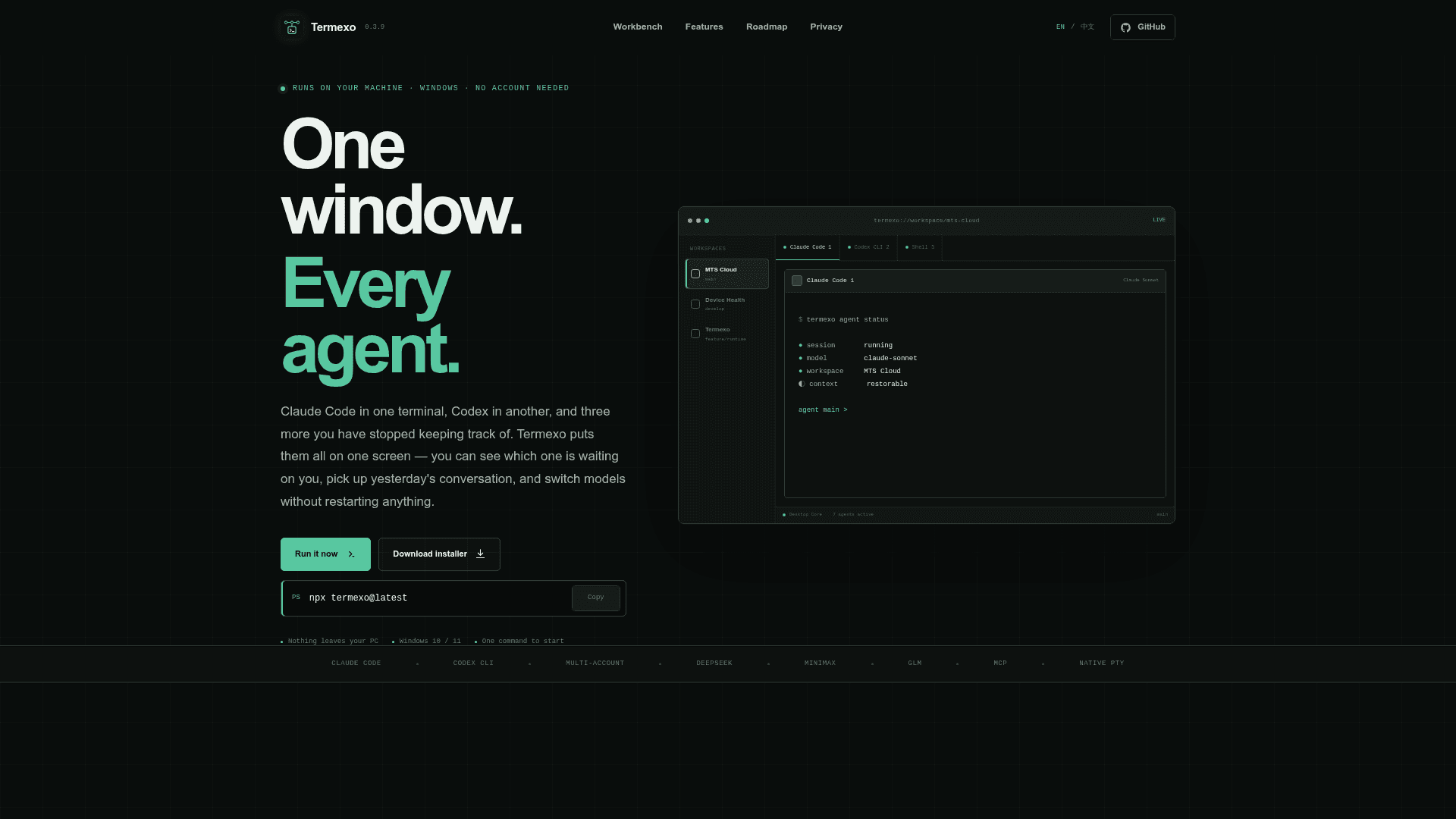Click the icon in the Claude Code 1 panel header
The height and width of the screenshot is (819, 1456).
[797, 281]
